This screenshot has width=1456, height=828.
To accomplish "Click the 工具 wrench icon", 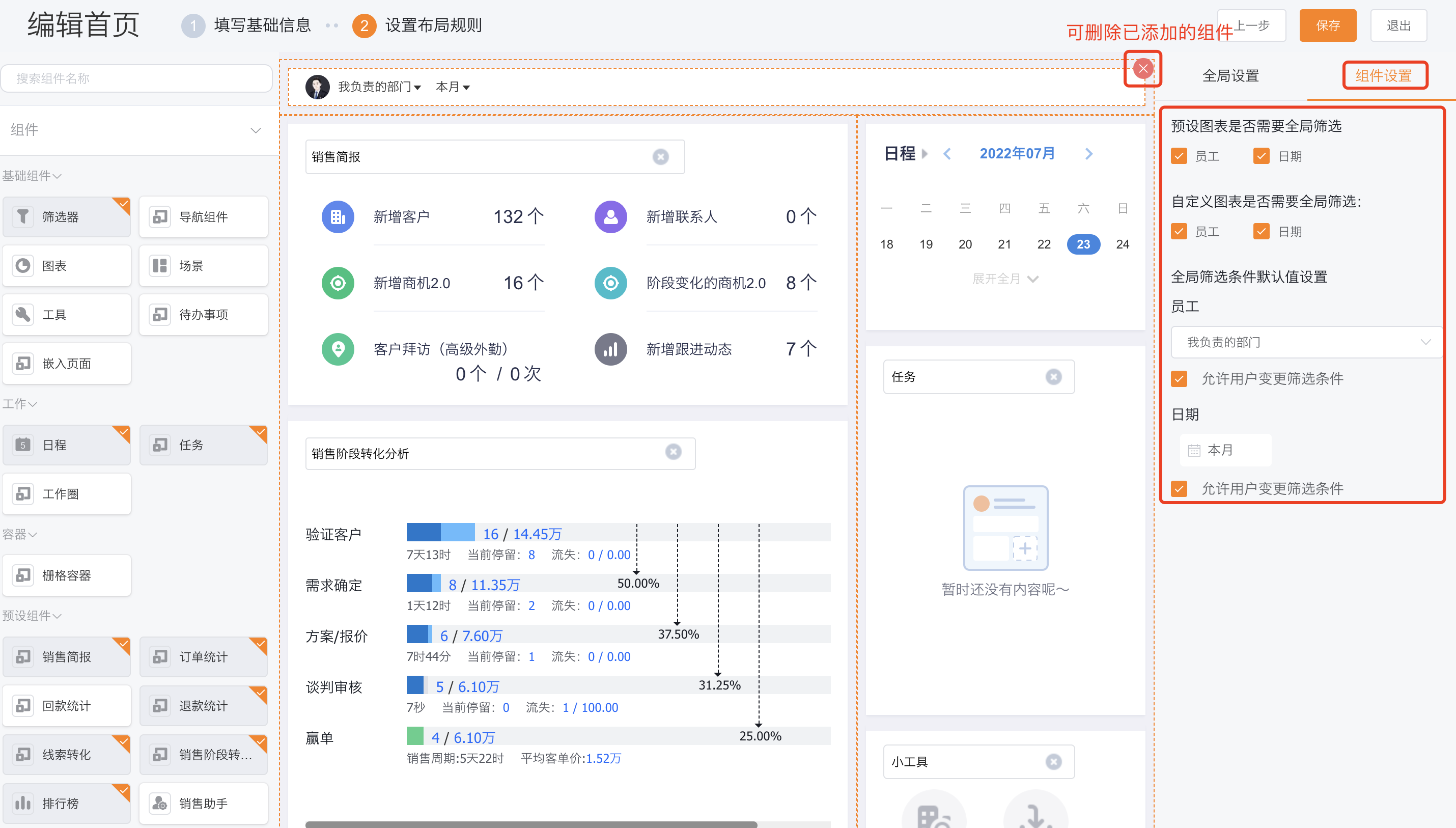I will pos(23,314).
